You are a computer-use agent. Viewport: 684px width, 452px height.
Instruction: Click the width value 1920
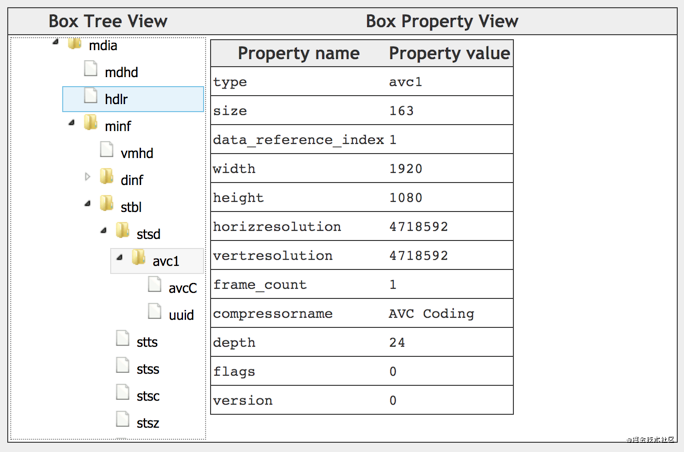click(x=406, y=169)
